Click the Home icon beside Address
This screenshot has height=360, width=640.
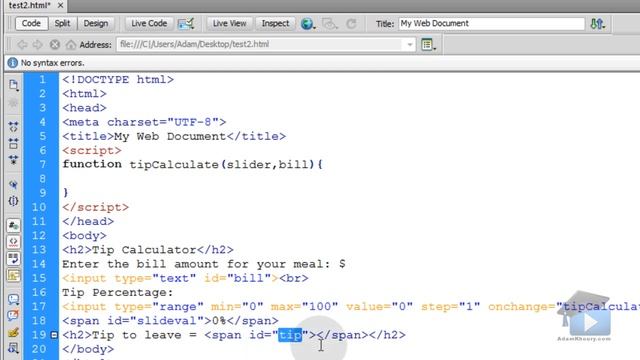[x=71, y=44]
